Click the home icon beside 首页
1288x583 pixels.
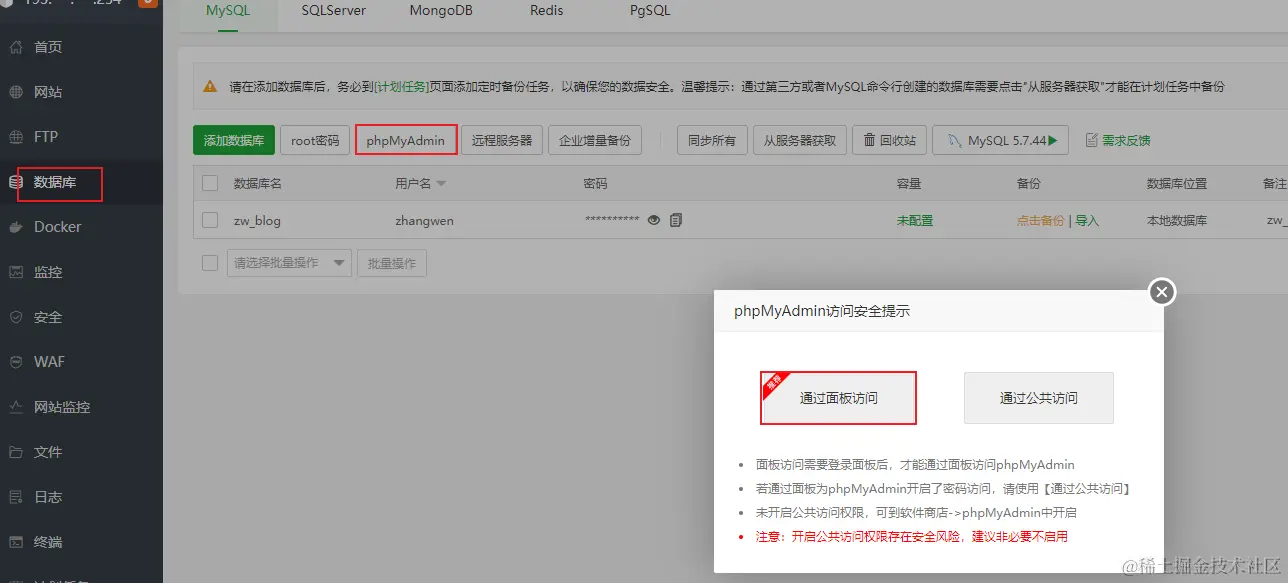pyautogui.click(x=16, y=47)
